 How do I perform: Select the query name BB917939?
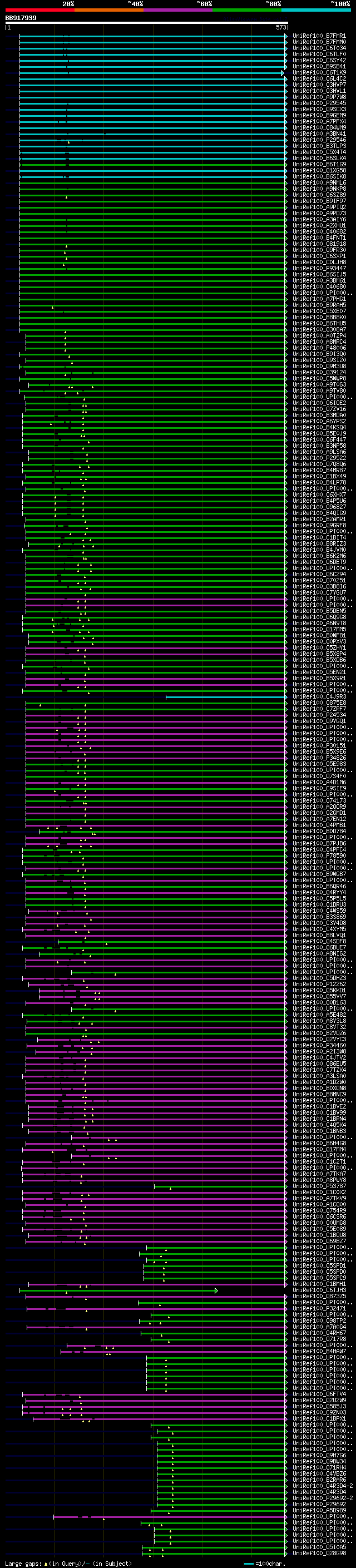tap(21, 18)
